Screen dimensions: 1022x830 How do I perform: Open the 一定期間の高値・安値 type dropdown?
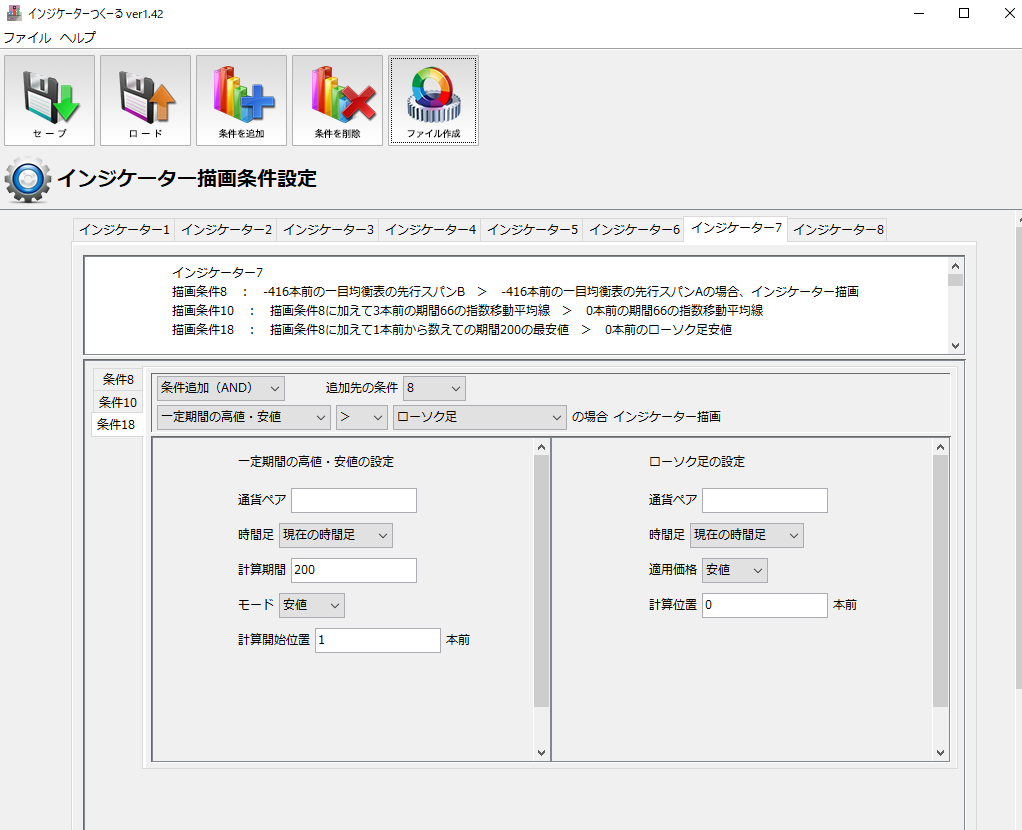click(244, 416)
